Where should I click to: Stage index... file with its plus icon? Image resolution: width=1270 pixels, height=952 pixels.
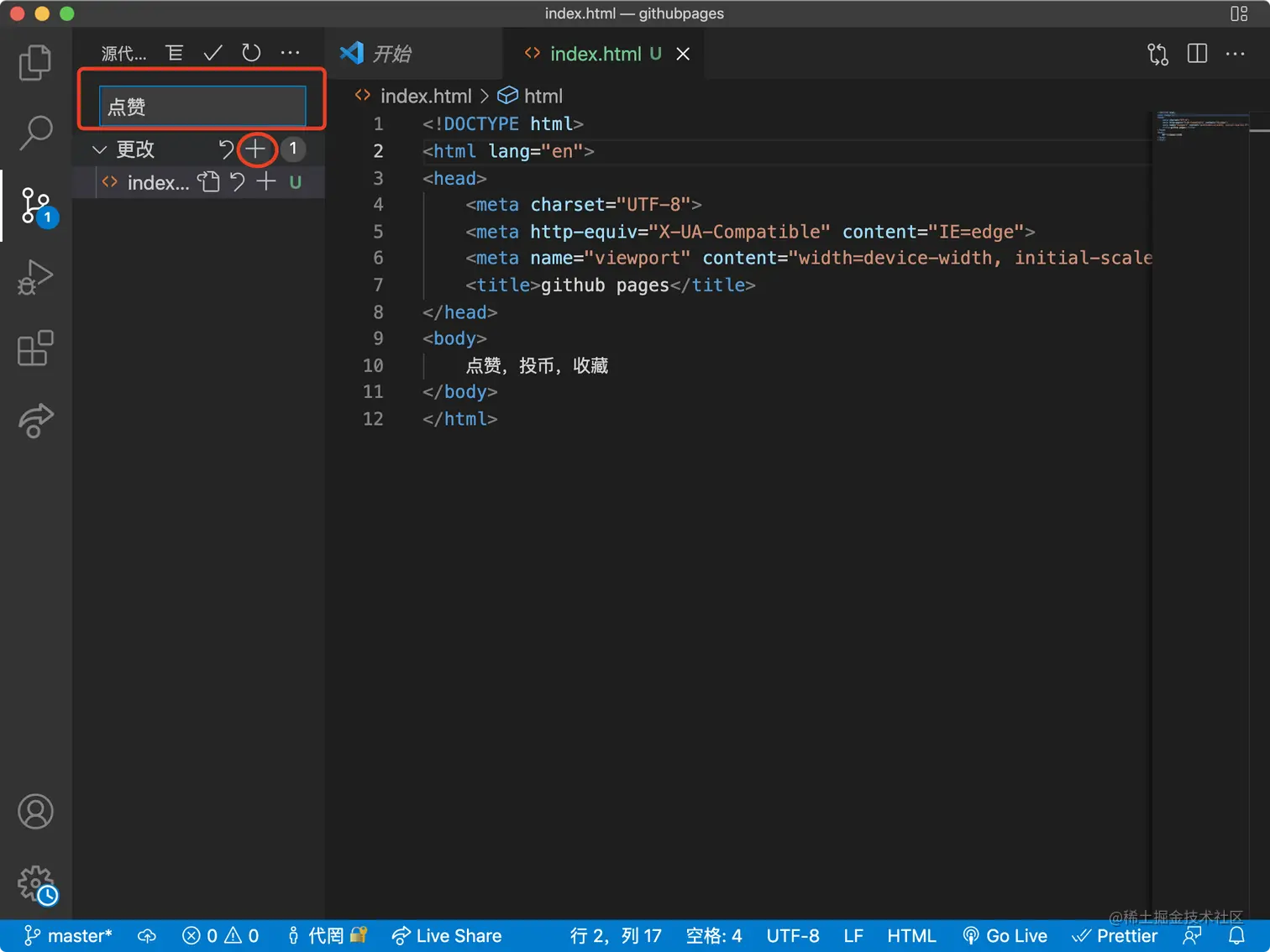pos(266,181)
